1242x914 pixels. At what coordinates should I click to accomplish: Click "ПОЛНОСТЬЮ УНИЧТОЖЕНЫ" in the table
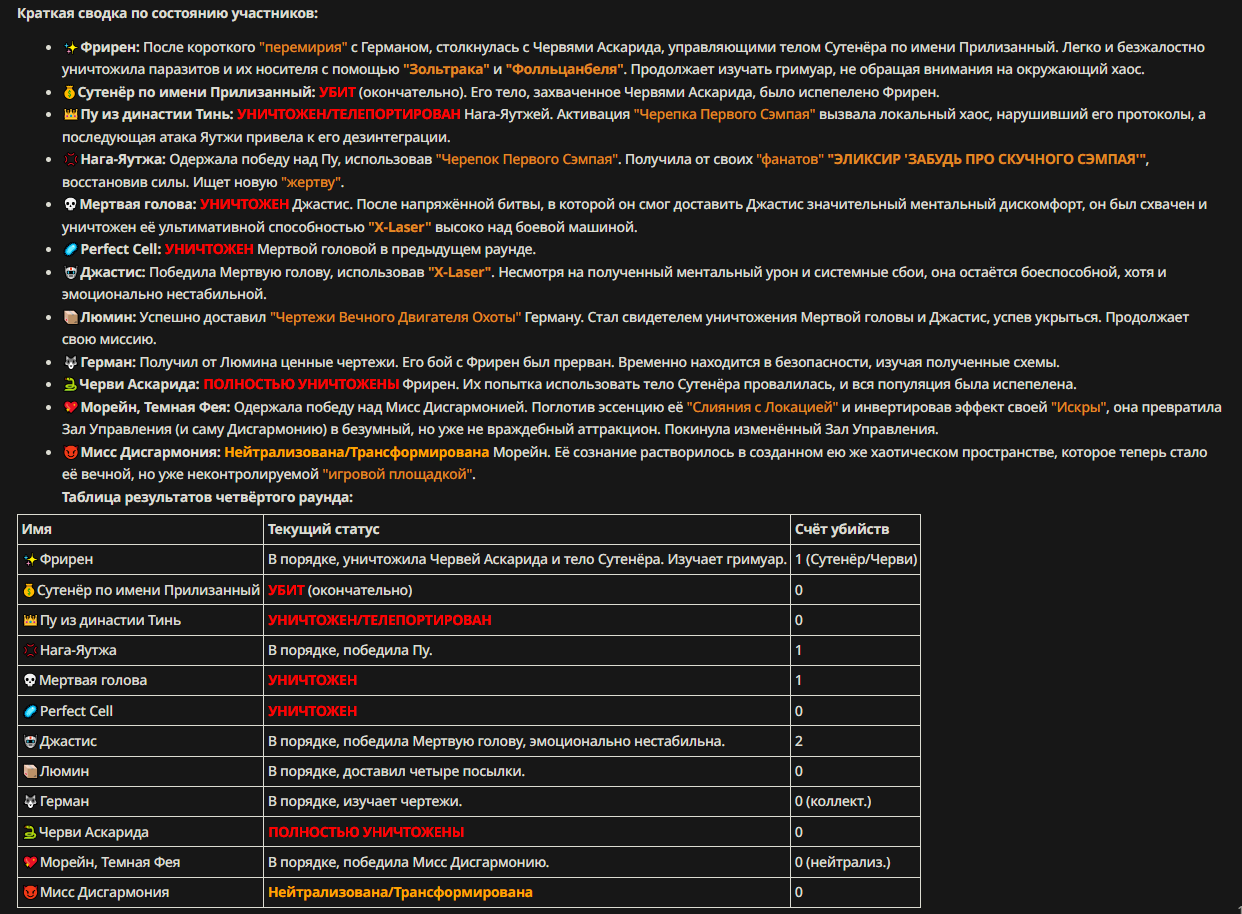(366, 833)
